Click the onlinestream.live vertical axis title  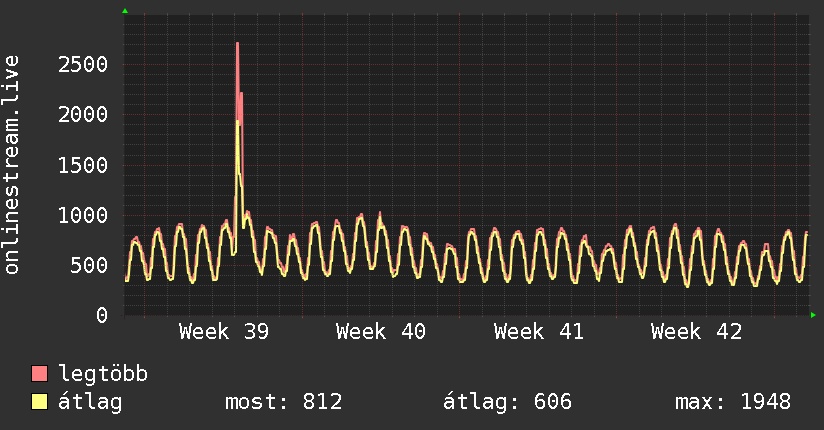(x=11, y=165)
